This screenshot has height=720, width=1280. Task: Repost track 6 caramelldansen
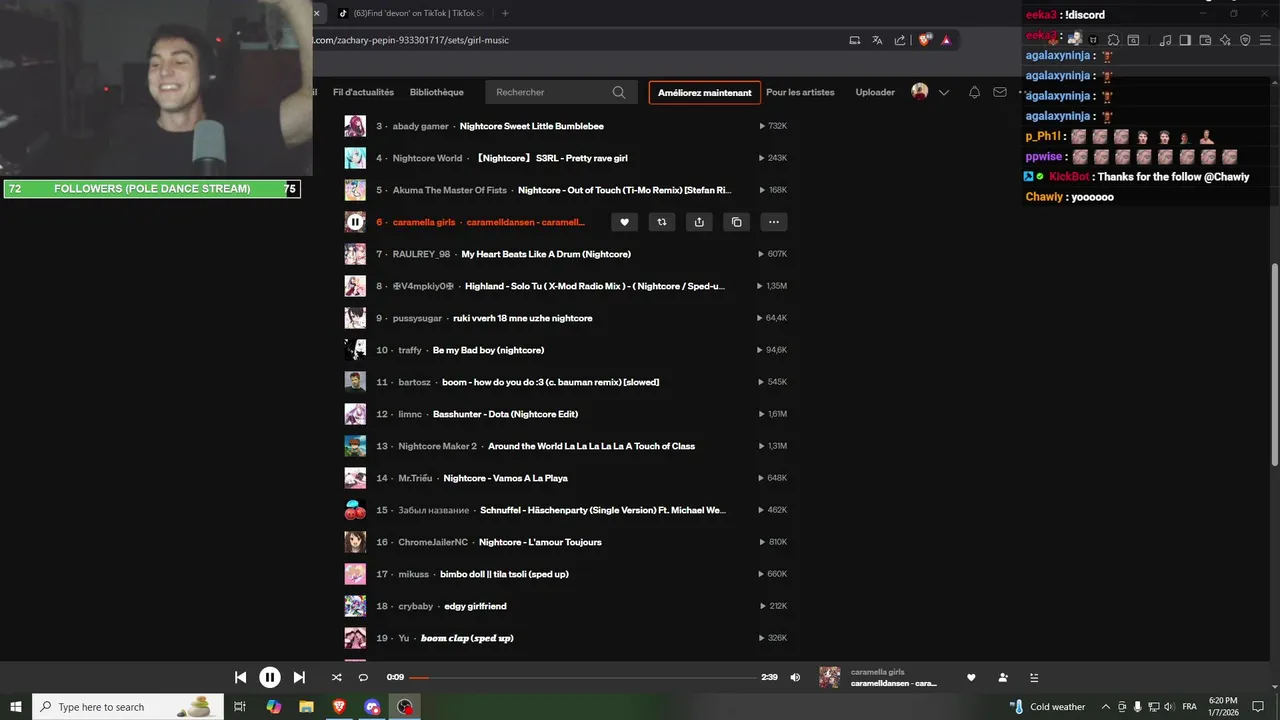pyautogui.click(x=661, y=222)
